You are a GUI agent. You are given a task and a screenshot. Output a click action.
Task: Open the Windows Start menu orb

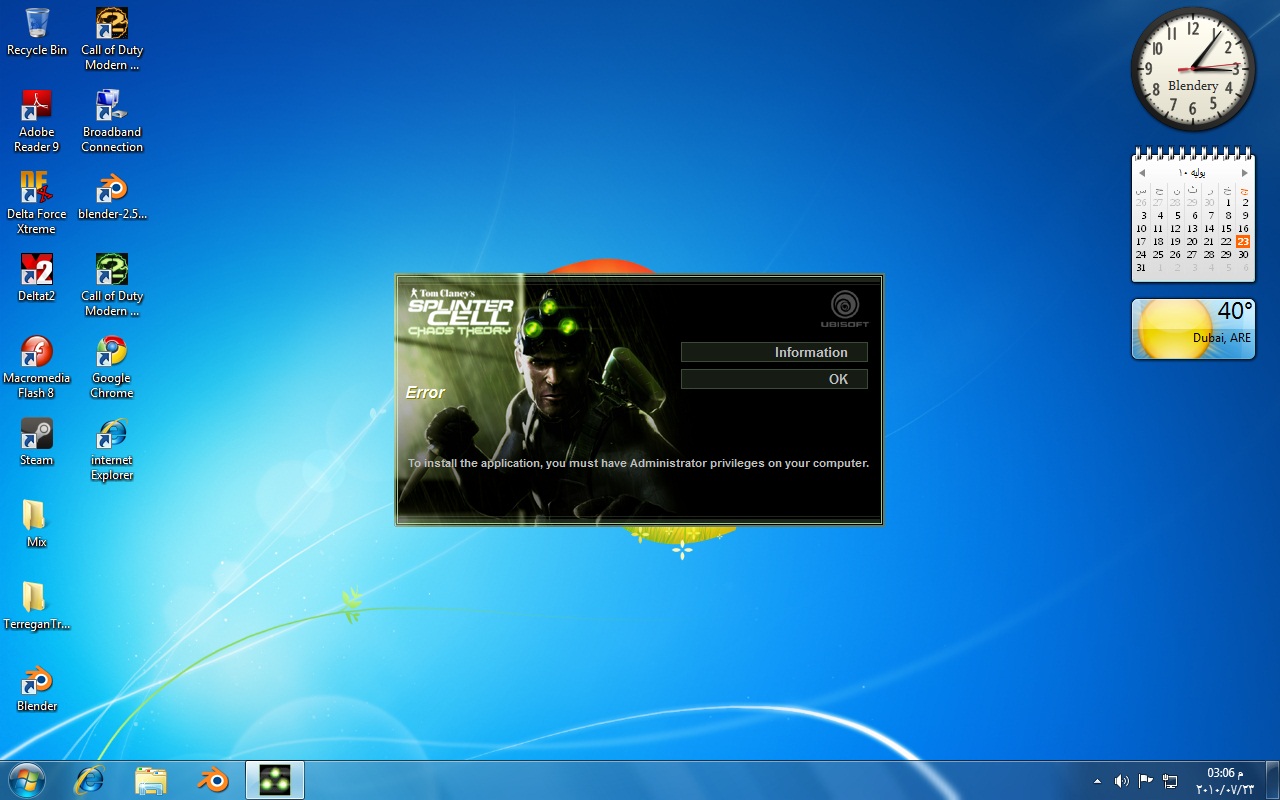point(26,780)
